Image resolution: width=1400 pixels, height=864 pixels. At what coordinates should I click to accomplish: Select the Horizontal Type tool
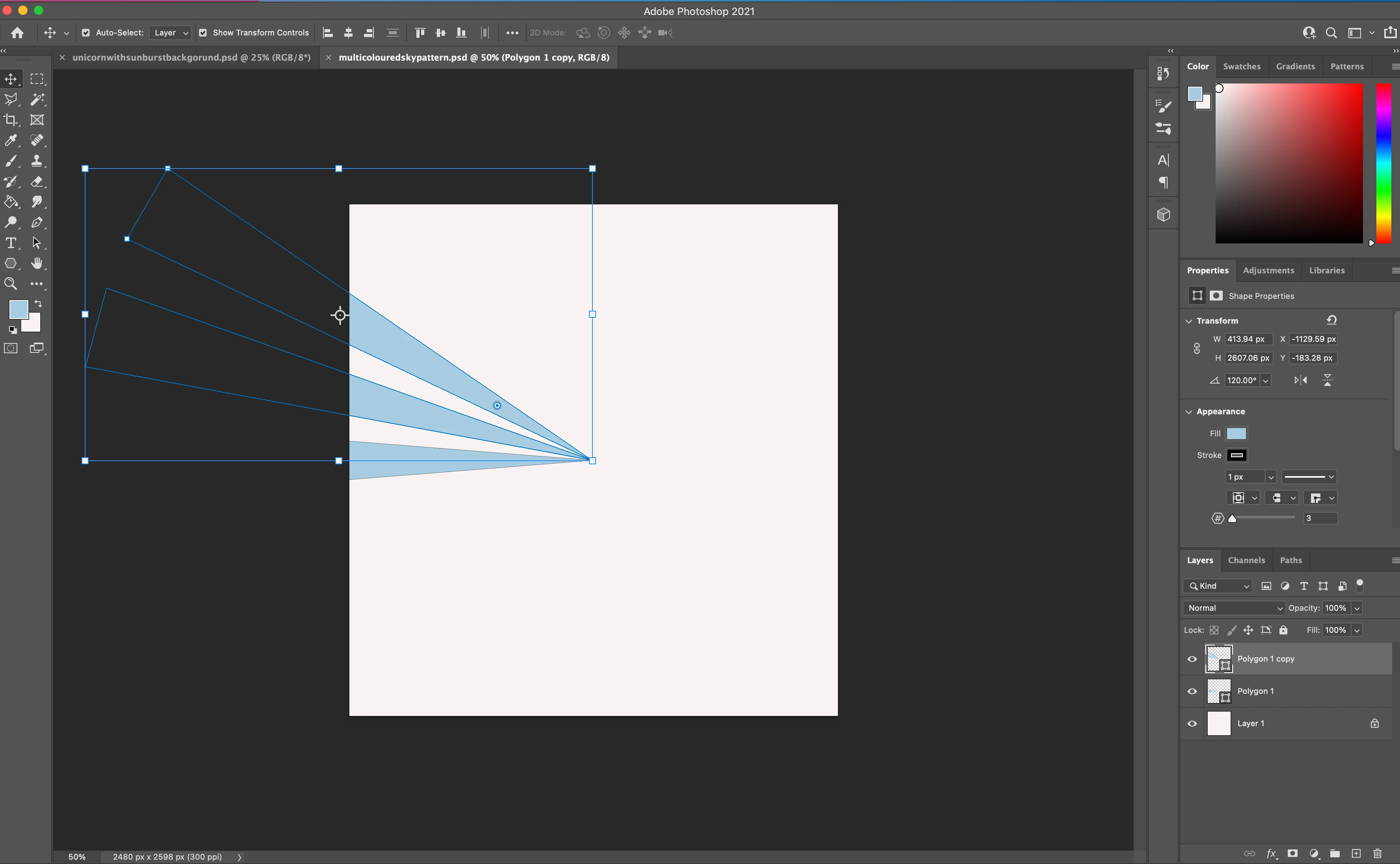click(x=10, y=243)
